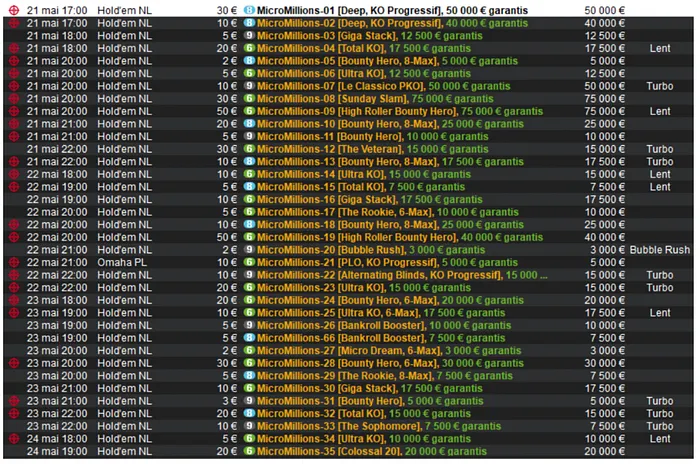Click the 8-max badge of MicroMillions-05
This screenshot has width=700, height=464.
point(249,60)
